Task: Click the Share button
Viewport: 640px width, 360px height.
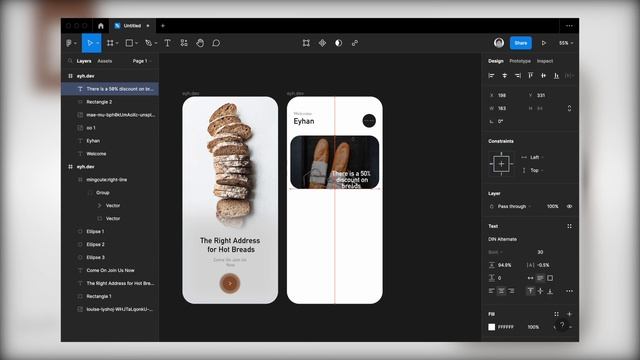Action: tap(521, 43)
